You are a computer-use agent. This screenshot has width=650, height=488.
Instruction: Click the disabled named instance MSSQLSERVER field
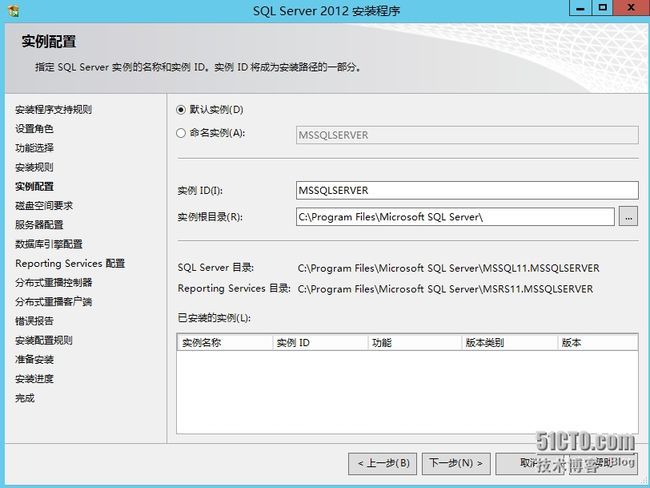[x=467, y=135]
